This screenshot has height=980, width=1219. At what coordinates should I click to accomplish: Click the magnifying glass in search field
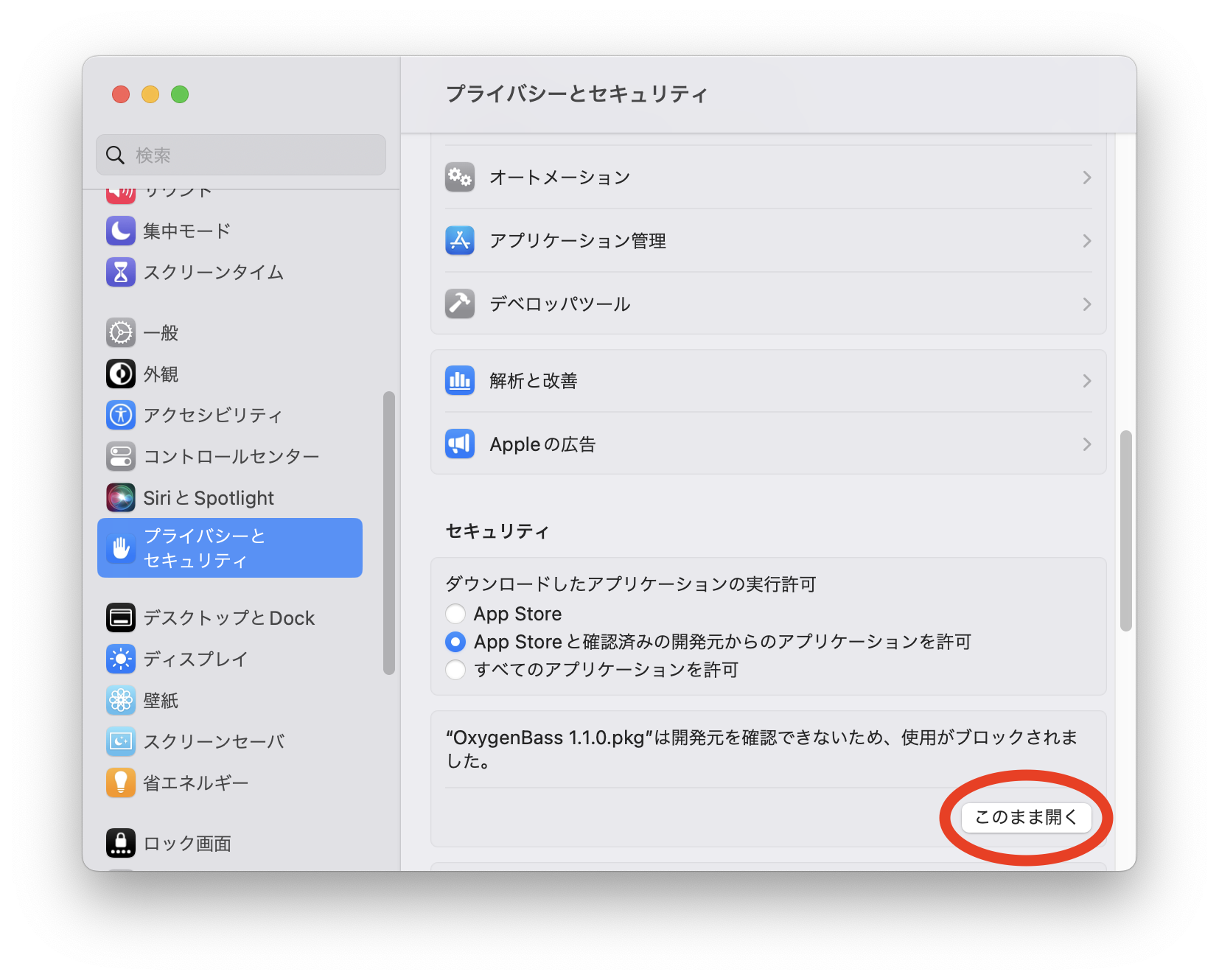point(115,155)
